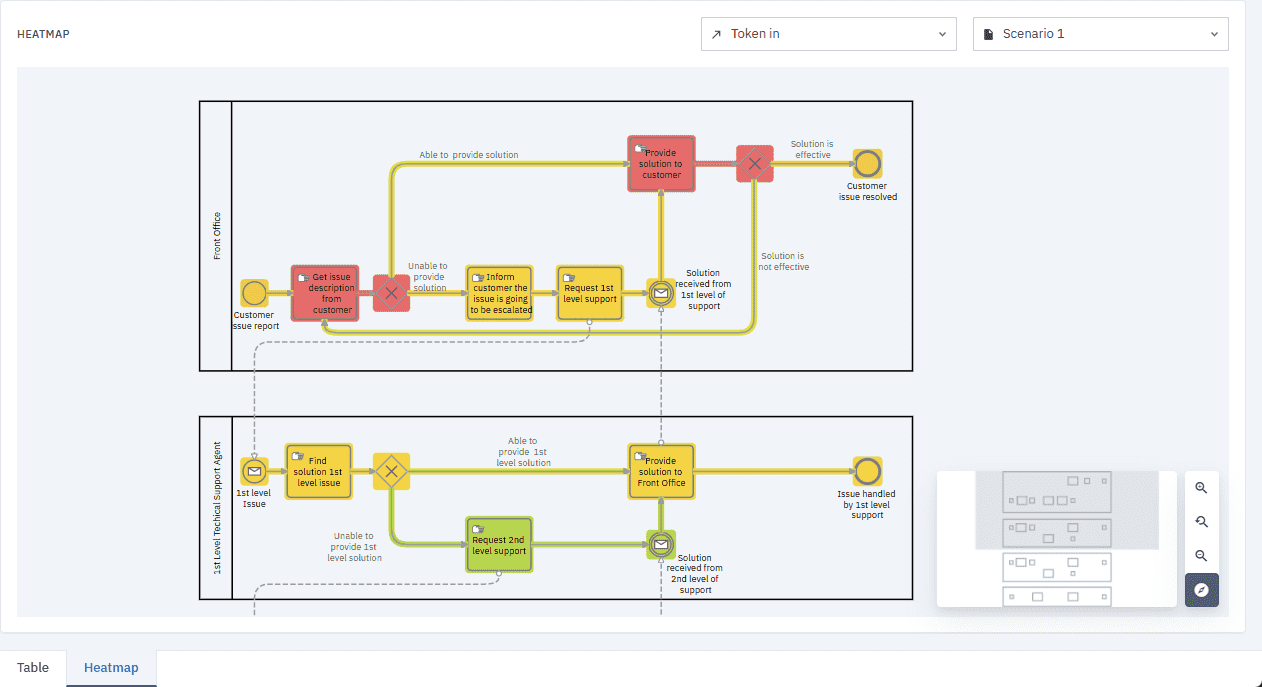Click the reset zoom icon
The width and height of the screenshot is (1262, 687).
[x=1201, y=522]
